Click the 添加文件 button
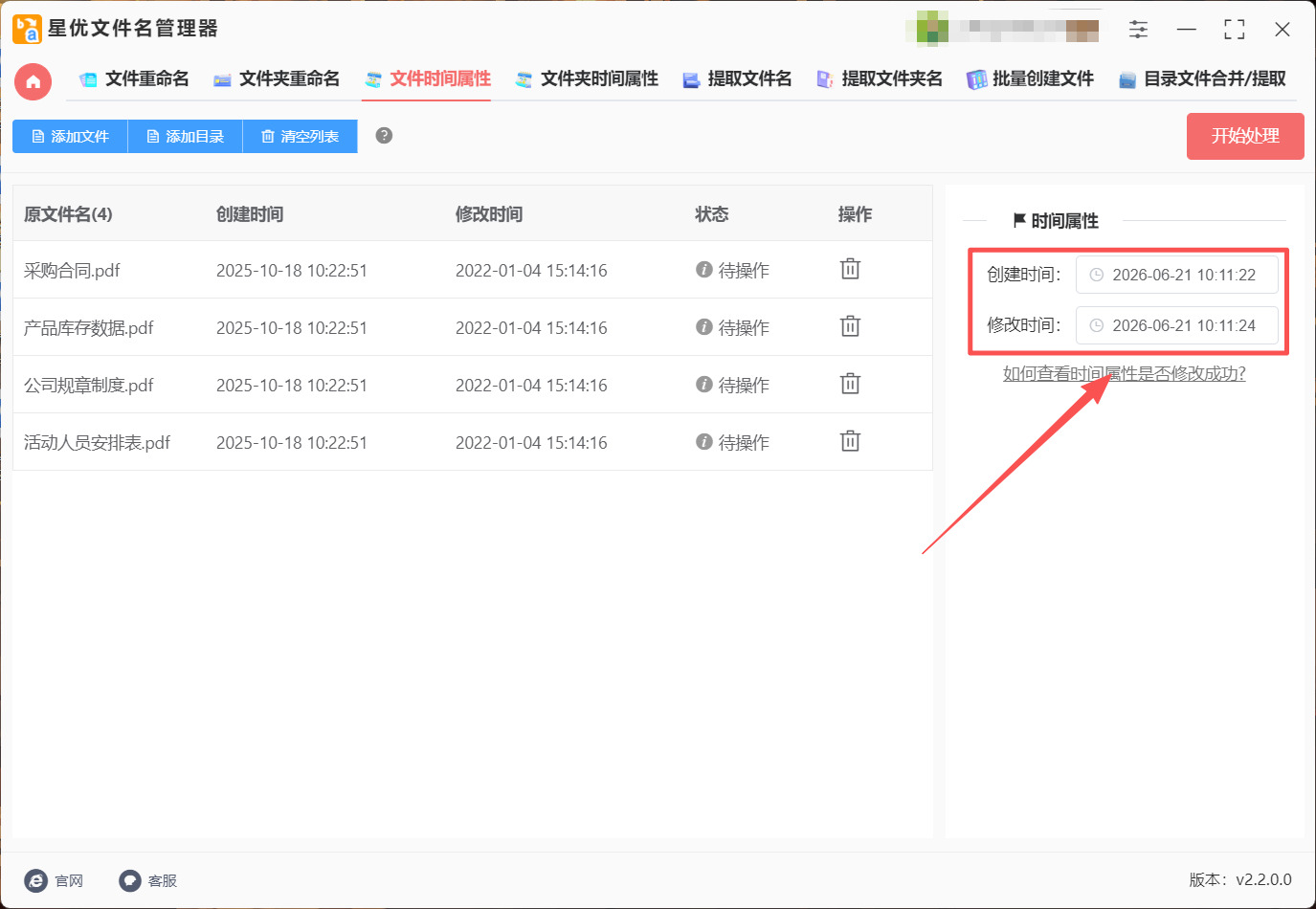Screen dimensions: 1316x909 (x=70, y=137)
